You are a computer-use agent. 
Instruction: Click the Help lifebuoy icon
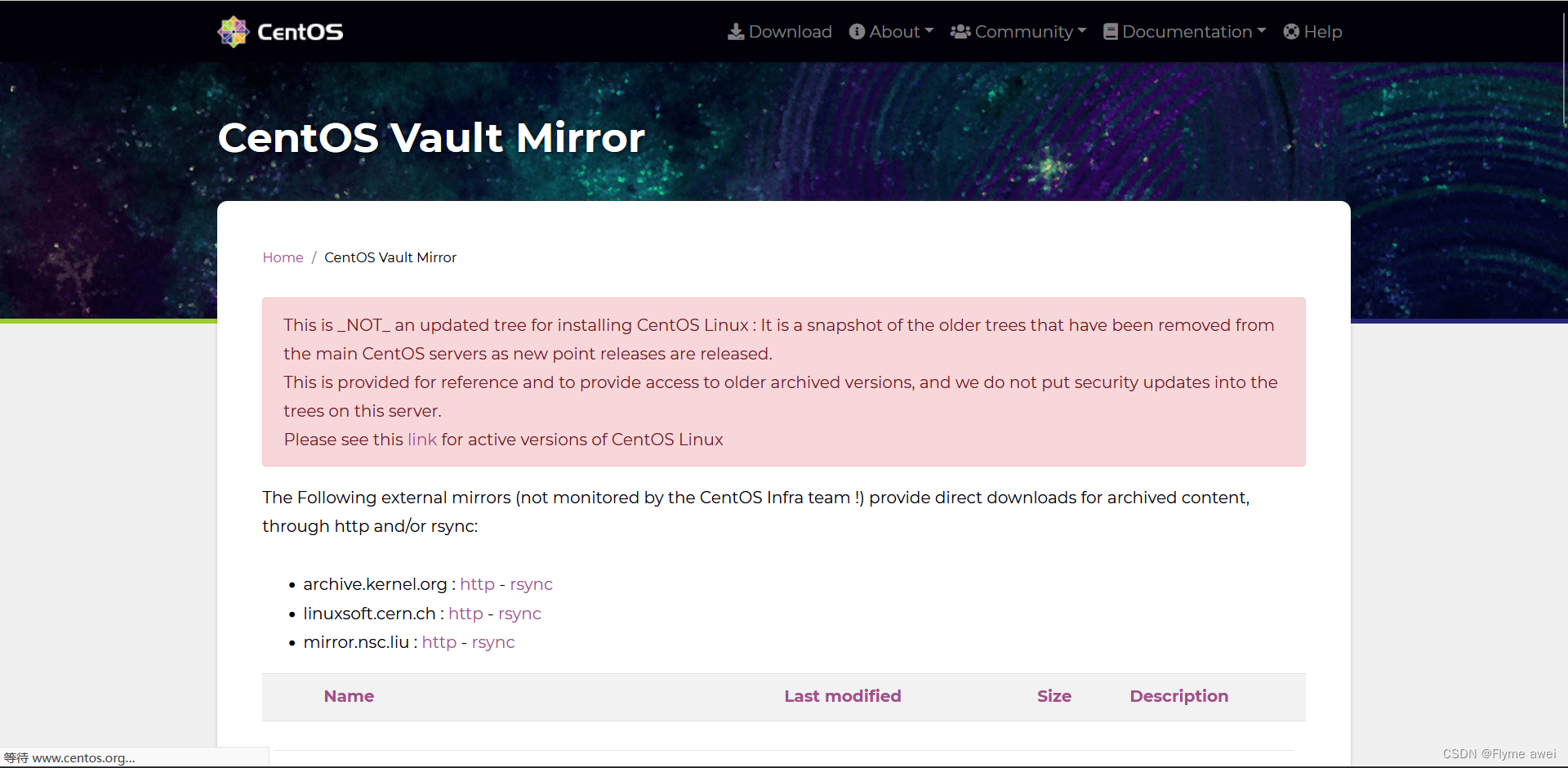tap(1291, 32)
